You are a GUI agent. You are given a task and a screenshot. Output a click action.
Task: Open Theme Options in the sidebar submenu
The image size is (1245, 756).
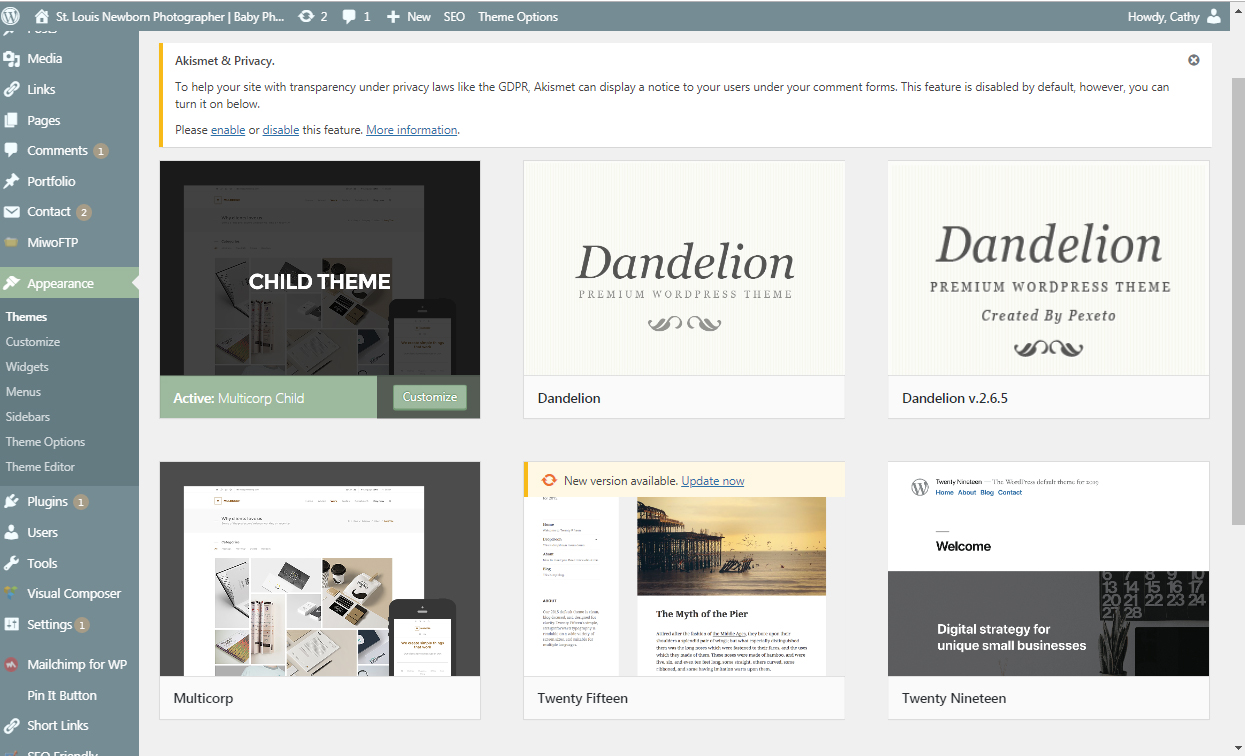[x=45, y=441]
